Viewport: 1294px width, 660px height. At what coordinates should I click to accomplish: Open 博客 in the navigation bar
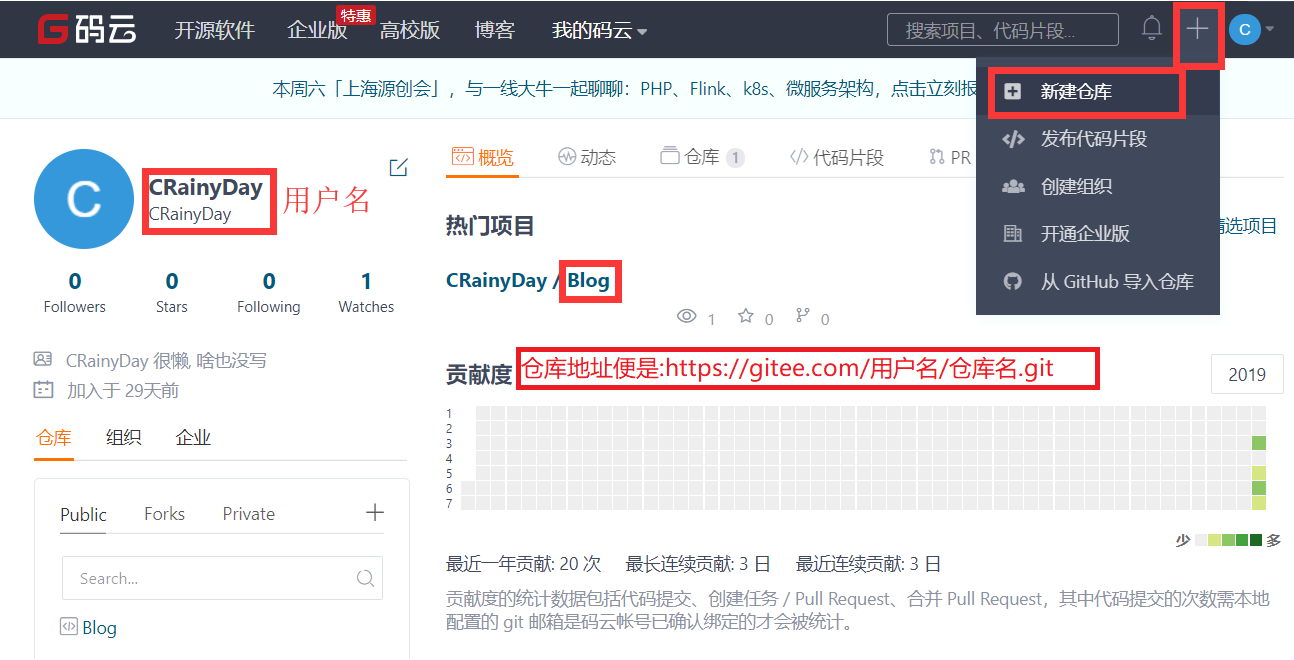[494, 30]
